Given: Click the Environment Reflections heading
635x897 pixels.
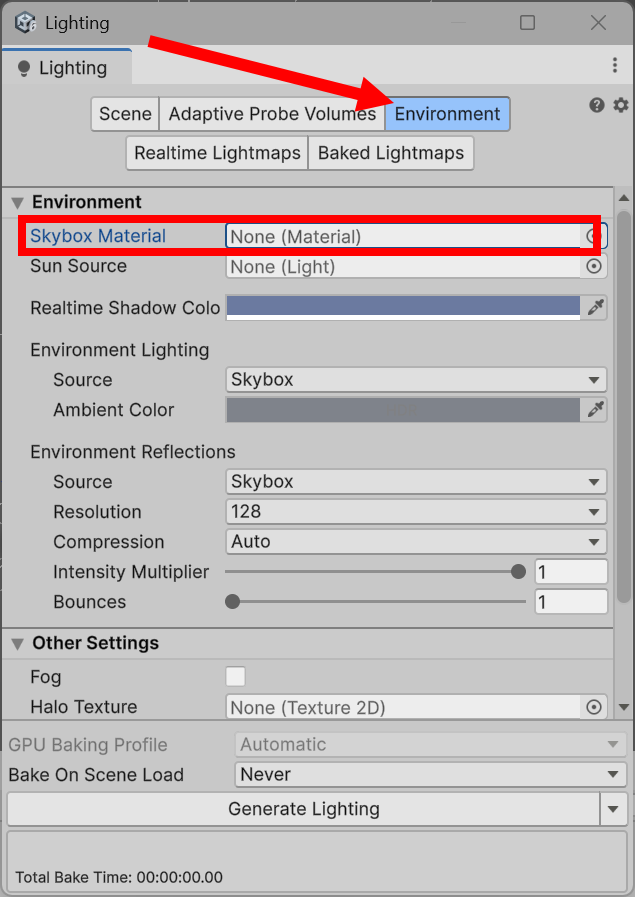Looking at the screenshot, I should click(x=133, y=452).
